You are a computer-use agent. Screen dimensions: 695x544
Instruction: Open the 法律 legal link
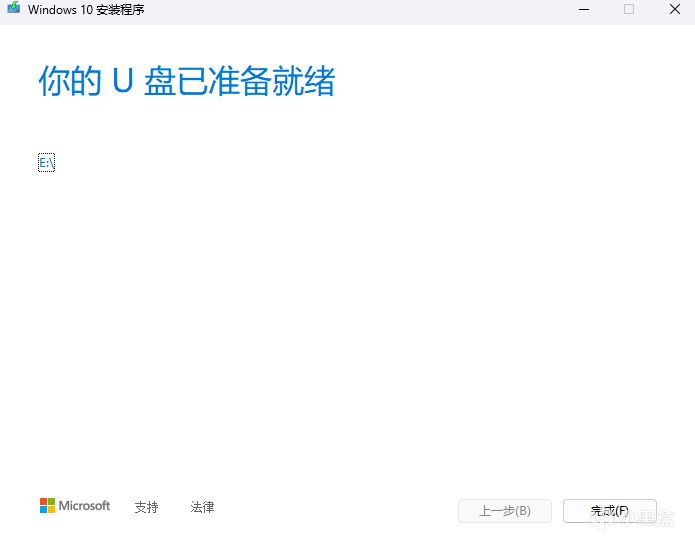tap(202, 507)
